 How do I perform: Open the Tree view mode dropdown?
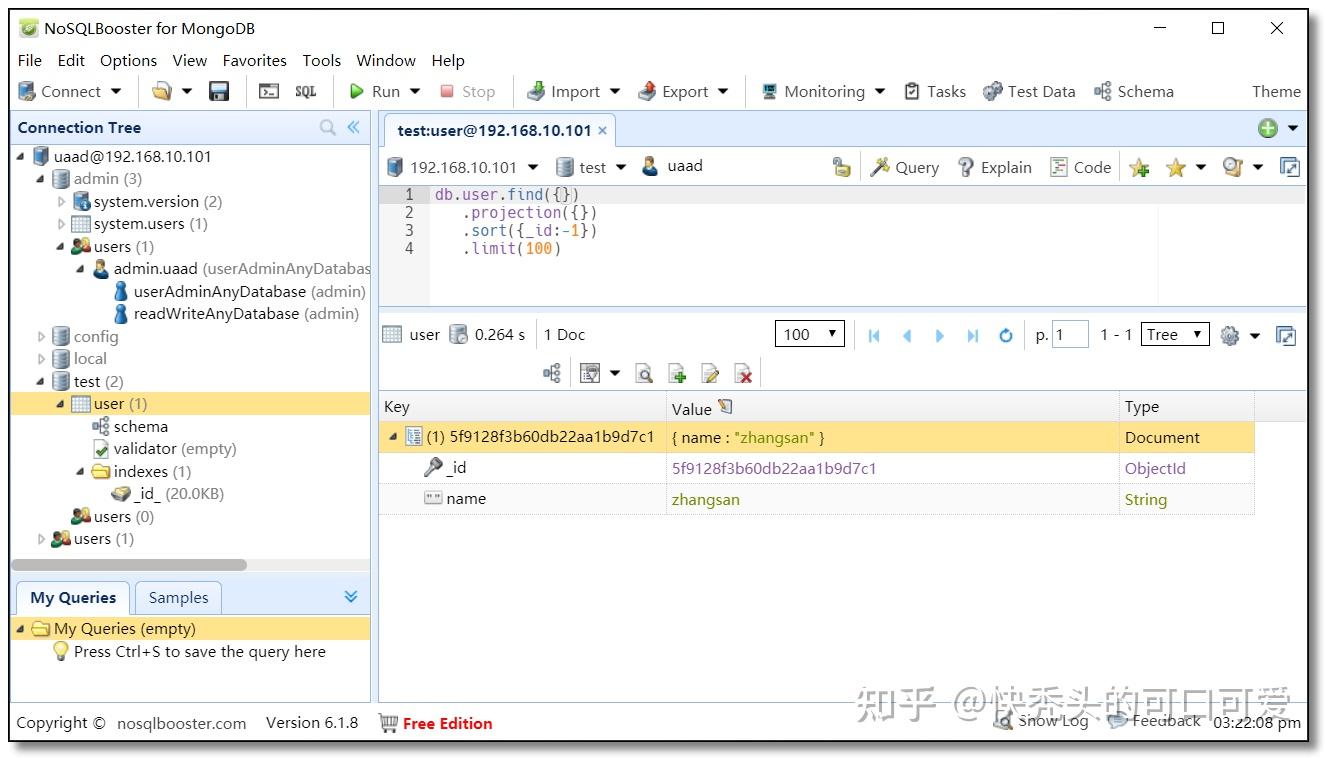(x=1173, y=334)
